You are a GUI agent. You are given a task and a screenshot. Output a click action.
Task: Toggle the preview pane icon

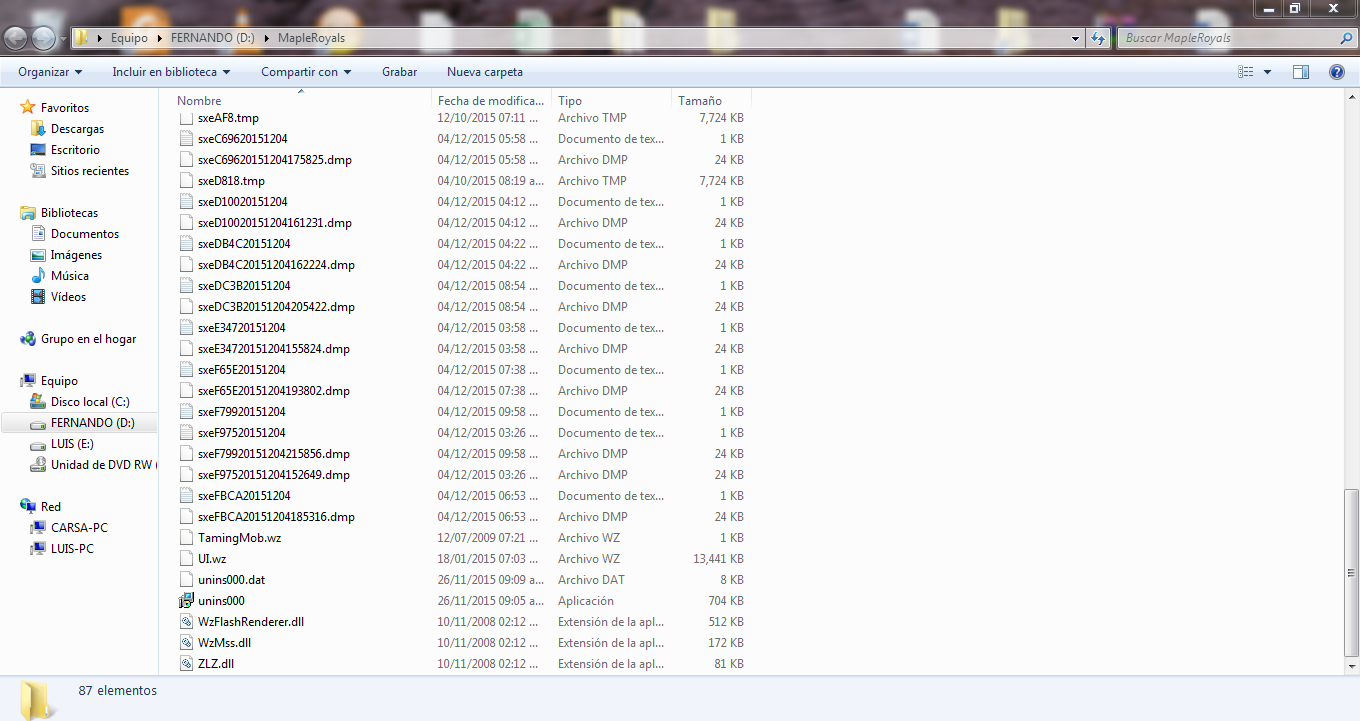(x=1301, y=72)
